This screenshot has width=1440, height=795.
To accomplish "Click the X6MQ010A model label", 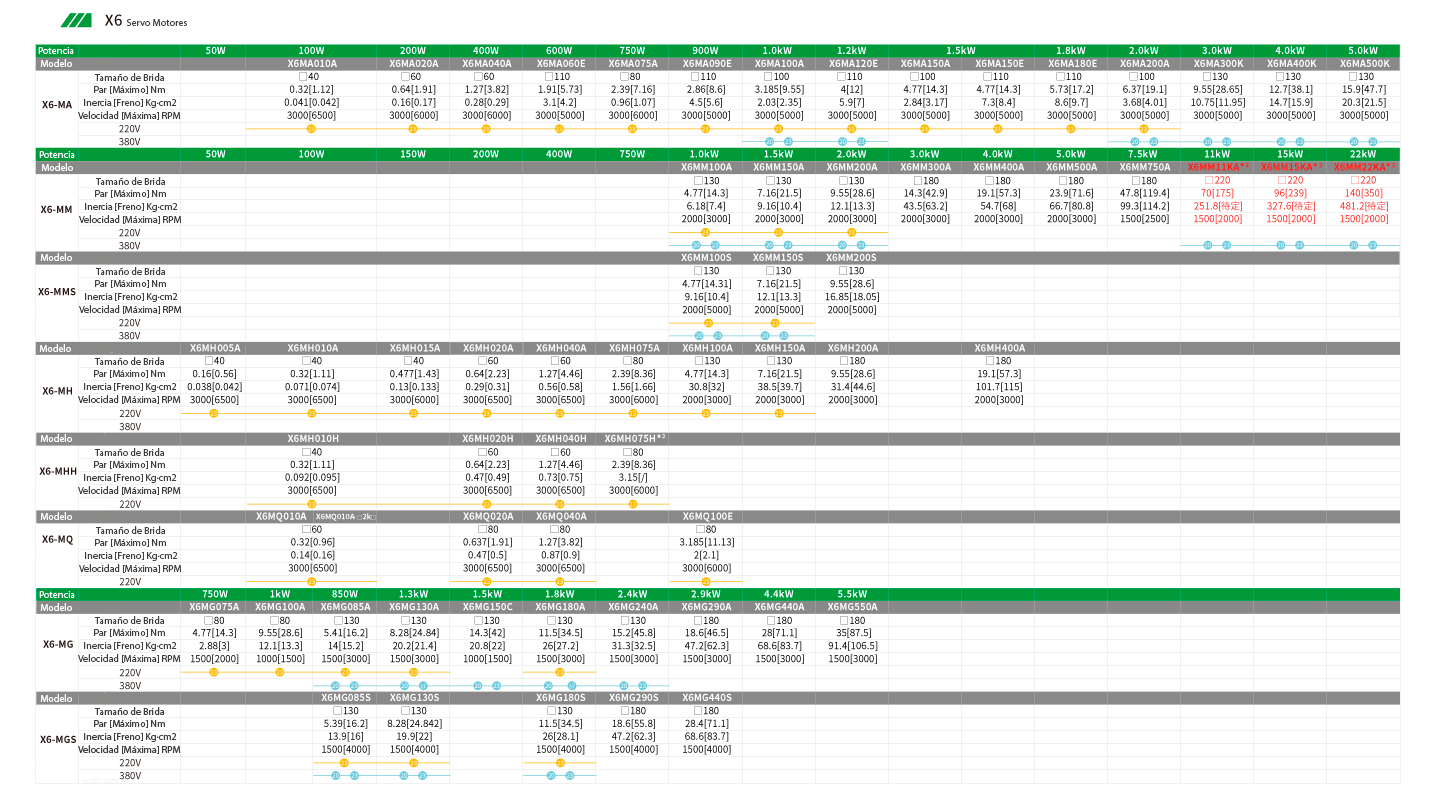I will [281, 517].
